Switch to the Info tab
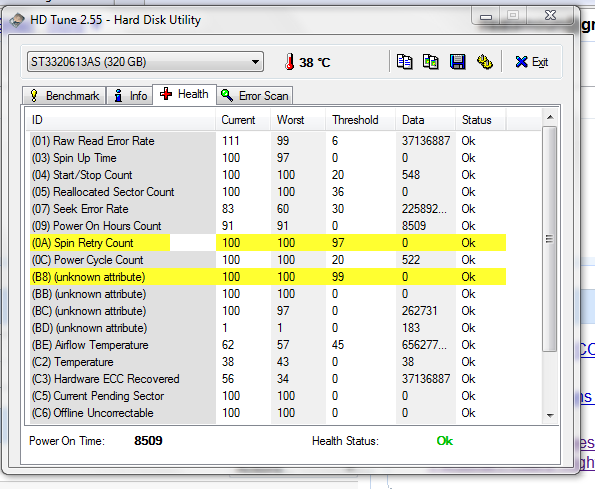Viewport: 595px width, 489px height. [x=129, y=96]
